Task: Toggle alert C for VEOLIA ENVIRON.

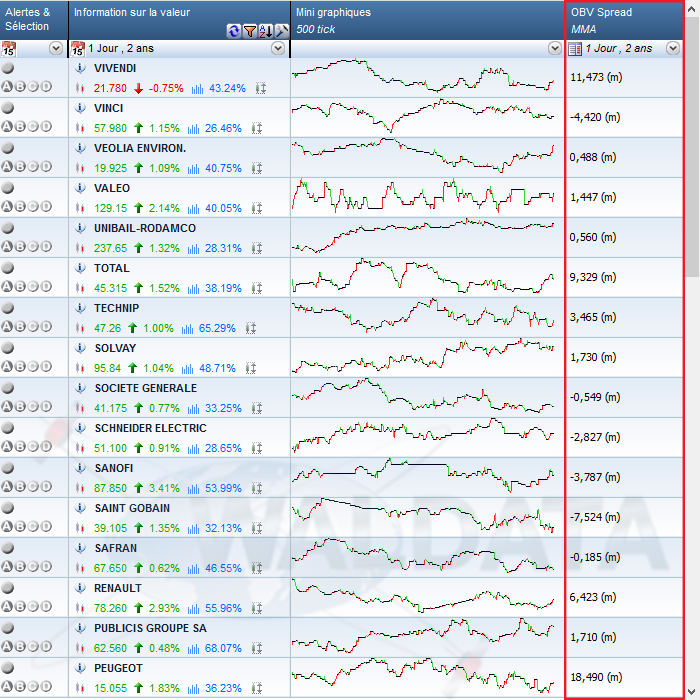Action: [33, 166]
